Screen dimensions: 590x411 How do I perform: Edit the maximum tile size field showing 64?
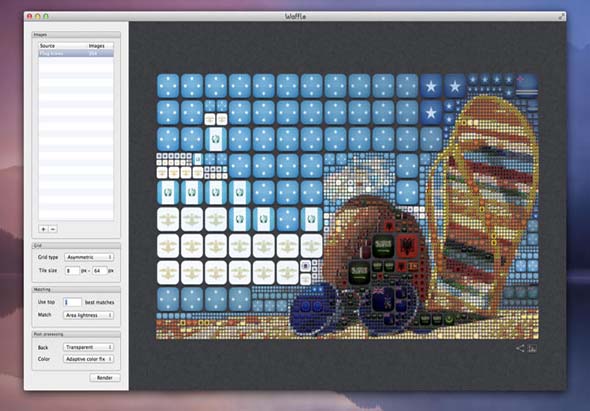(x=100, y=271)
